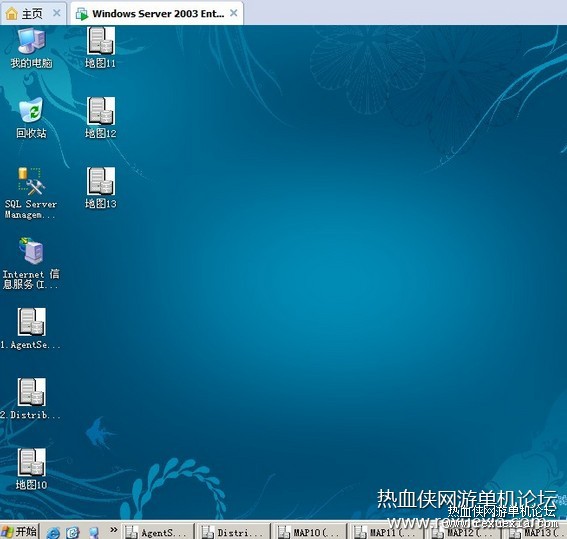Select the 2.Distrib... desktop shortcut
This screenshot has width=567, height=539.
click(x=31, y=399)
